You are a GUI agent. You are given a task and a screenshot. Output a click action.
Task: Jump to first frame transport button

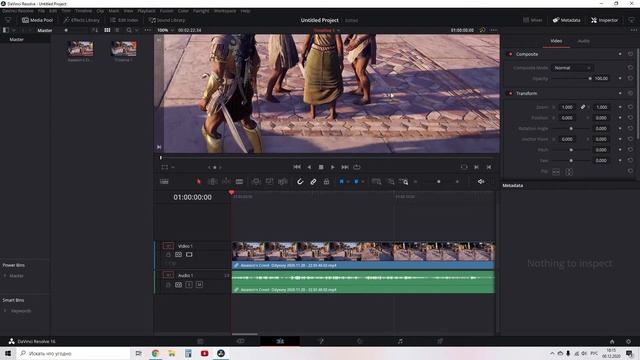(297, 167)
